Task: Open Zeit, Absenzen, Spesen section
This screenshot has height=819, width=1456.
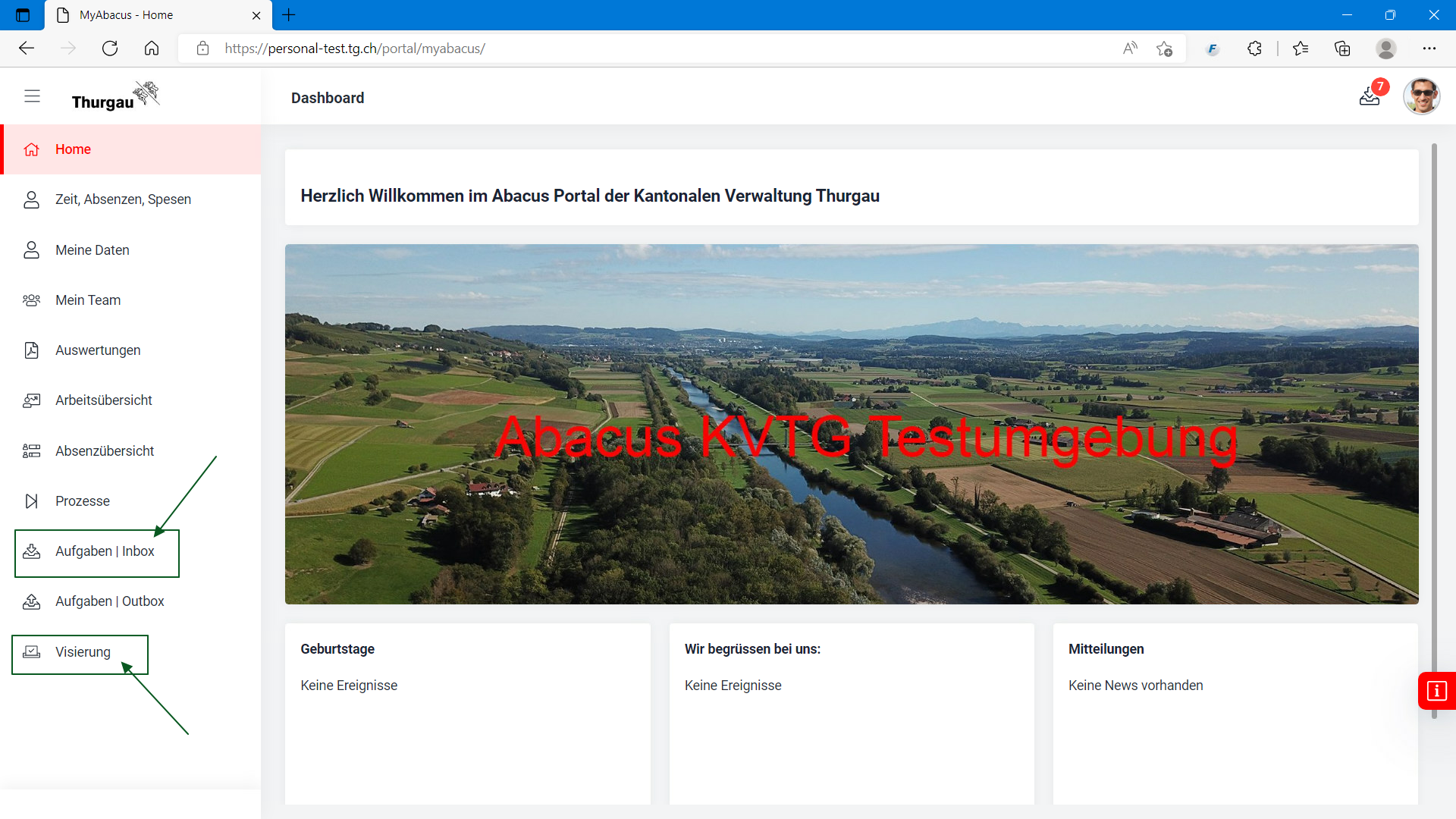Action: [x=123, y=199]
